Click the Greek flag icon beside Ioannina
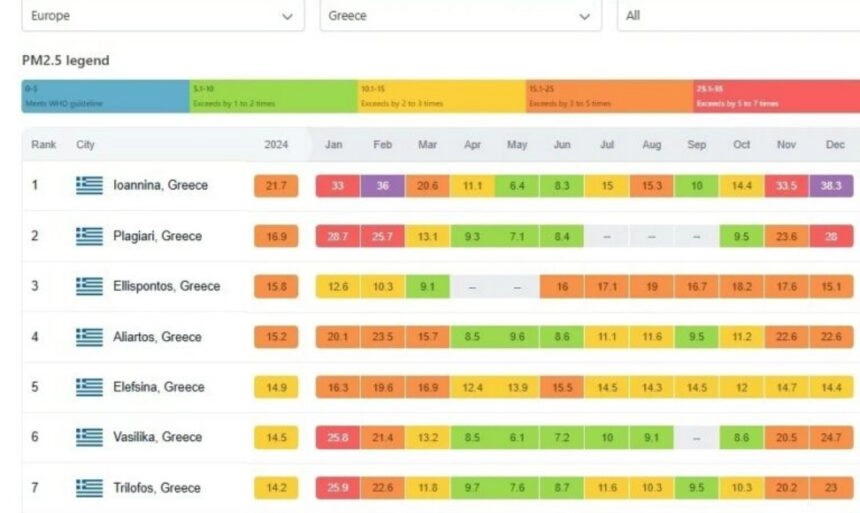This screenshot has height=513, width=860. (89, 185)
